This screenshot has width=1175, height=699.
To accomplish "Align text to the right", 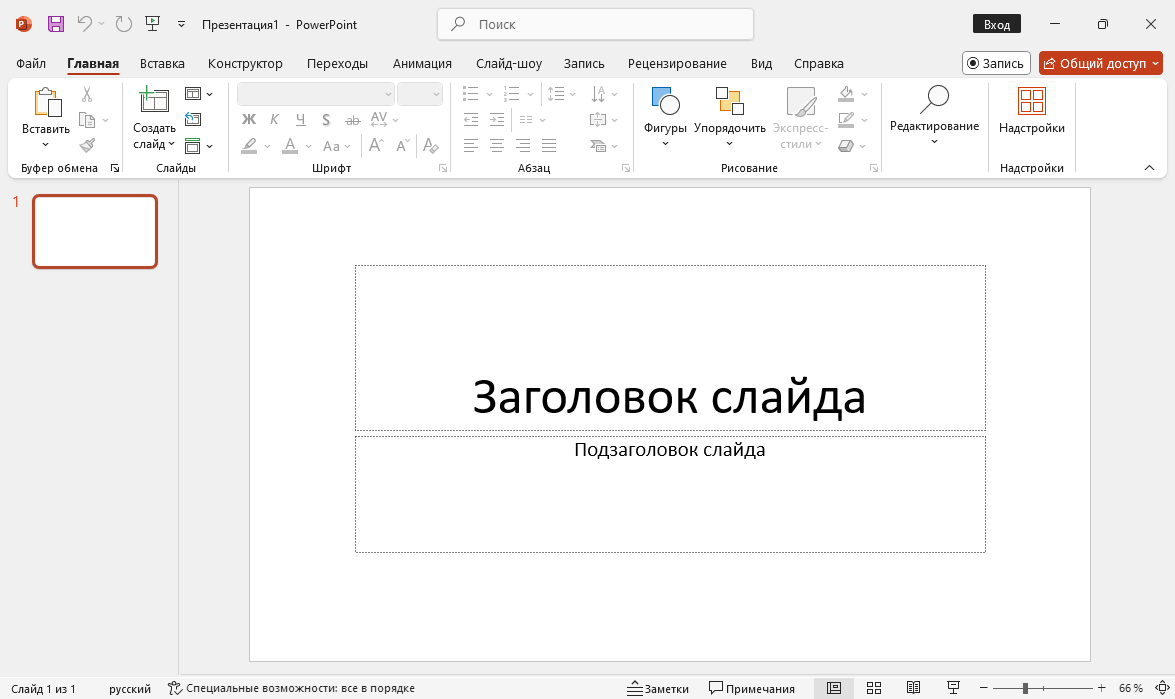I will pyautogui.click(x=523, y=145).
